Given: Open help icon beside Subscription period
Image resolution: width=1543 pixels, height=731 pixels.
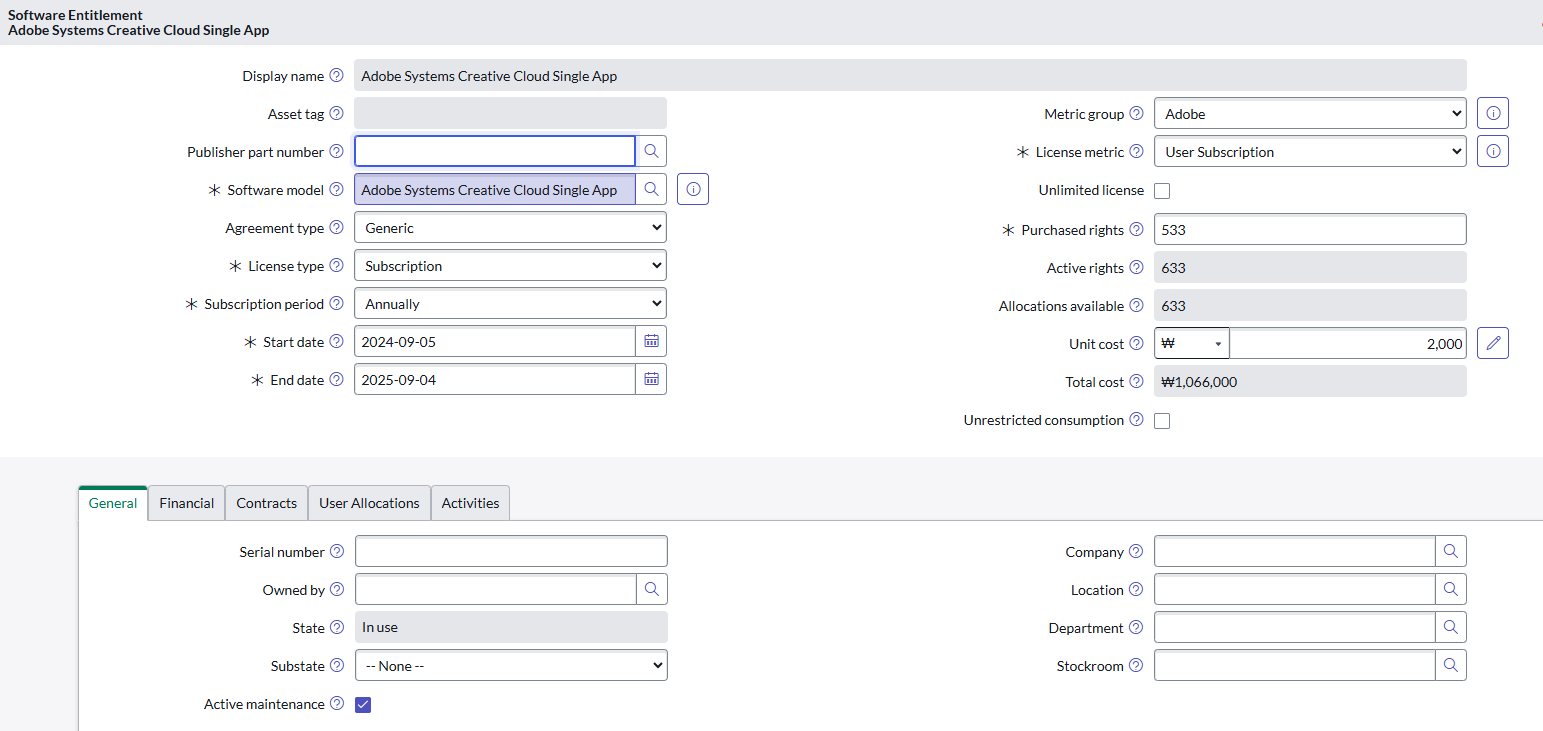Looking at the screenshot, I should [x=336, y=304].
